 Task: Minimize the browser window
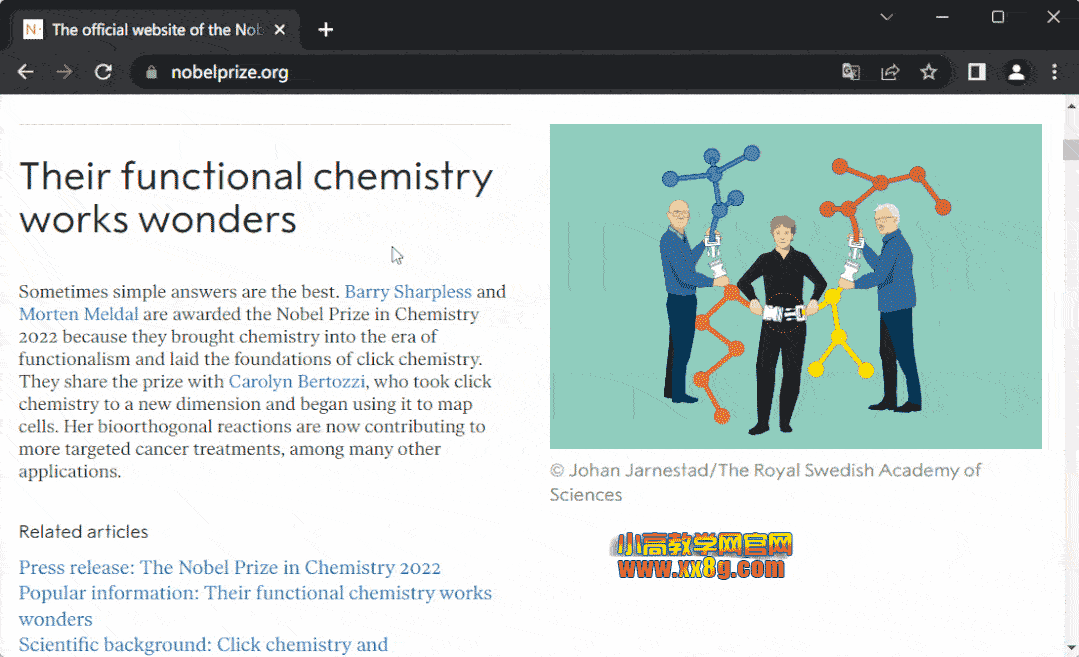pyautogui.click(x=942, y=17)
